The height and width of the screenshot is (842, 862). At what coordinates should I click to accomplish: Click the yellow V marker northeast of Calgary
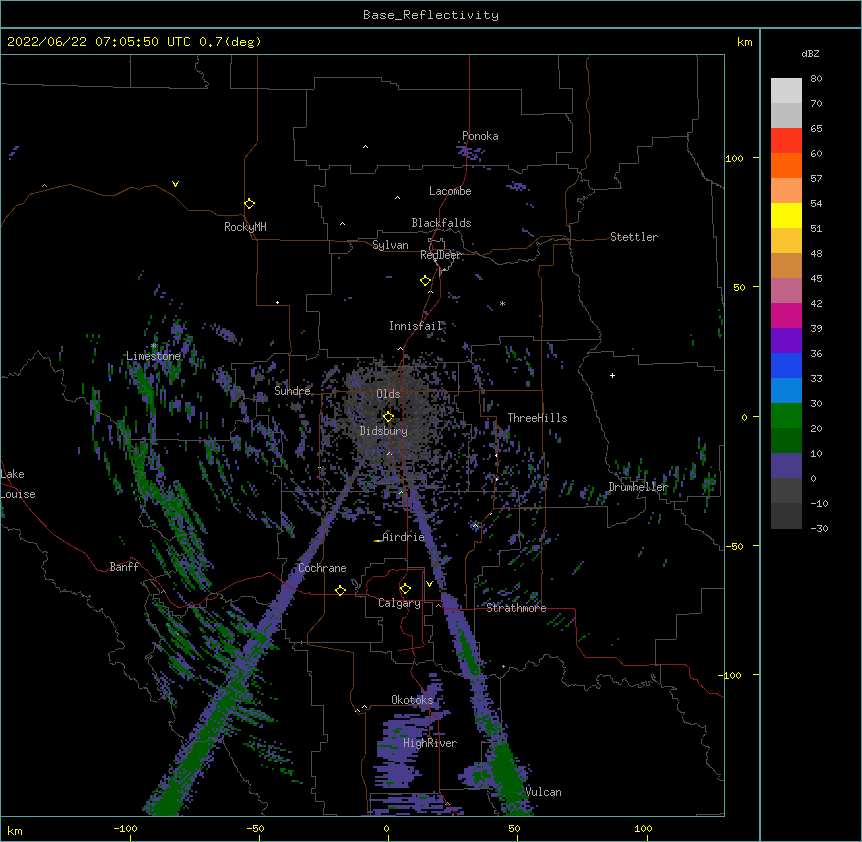(x=429, y=584)
